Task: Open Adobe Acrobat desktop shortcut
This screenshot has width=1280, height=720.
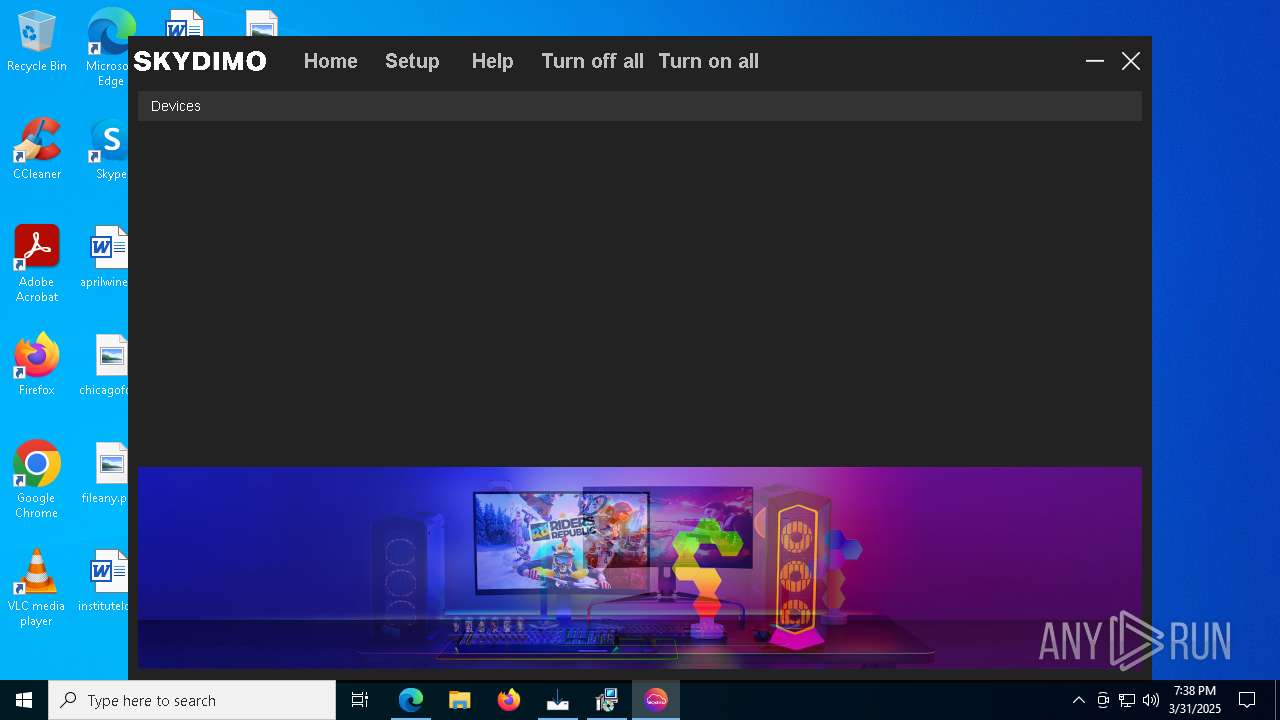Action: point(37,264)
